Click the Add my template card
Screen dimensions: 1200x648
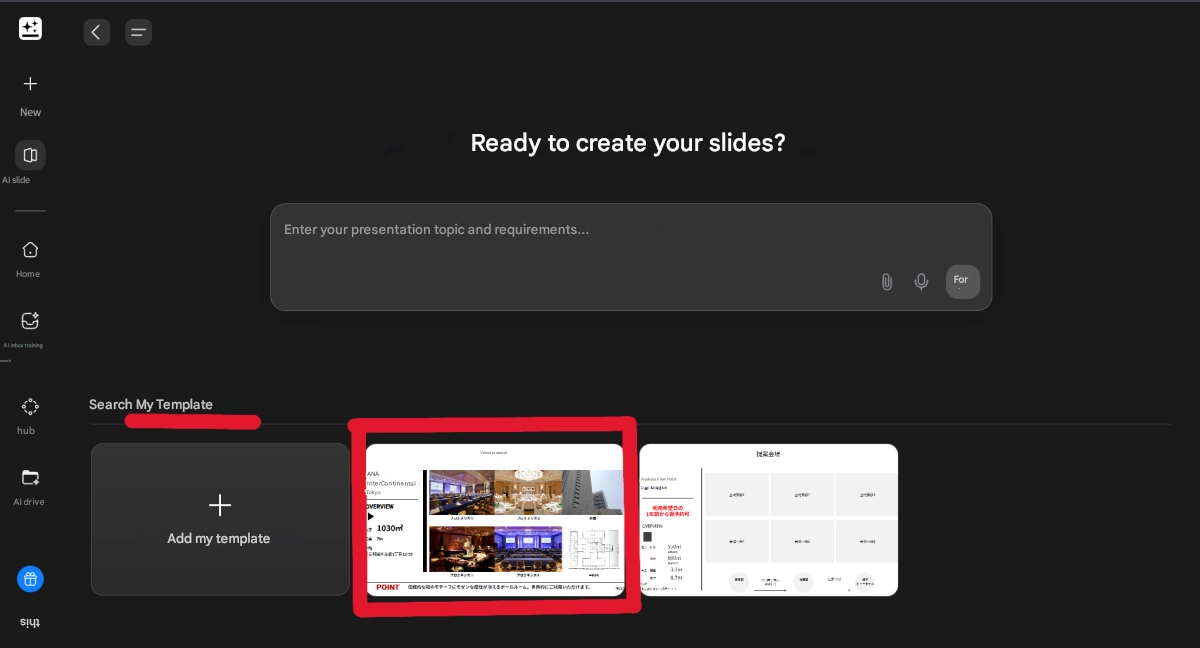[x=220, y=520]
